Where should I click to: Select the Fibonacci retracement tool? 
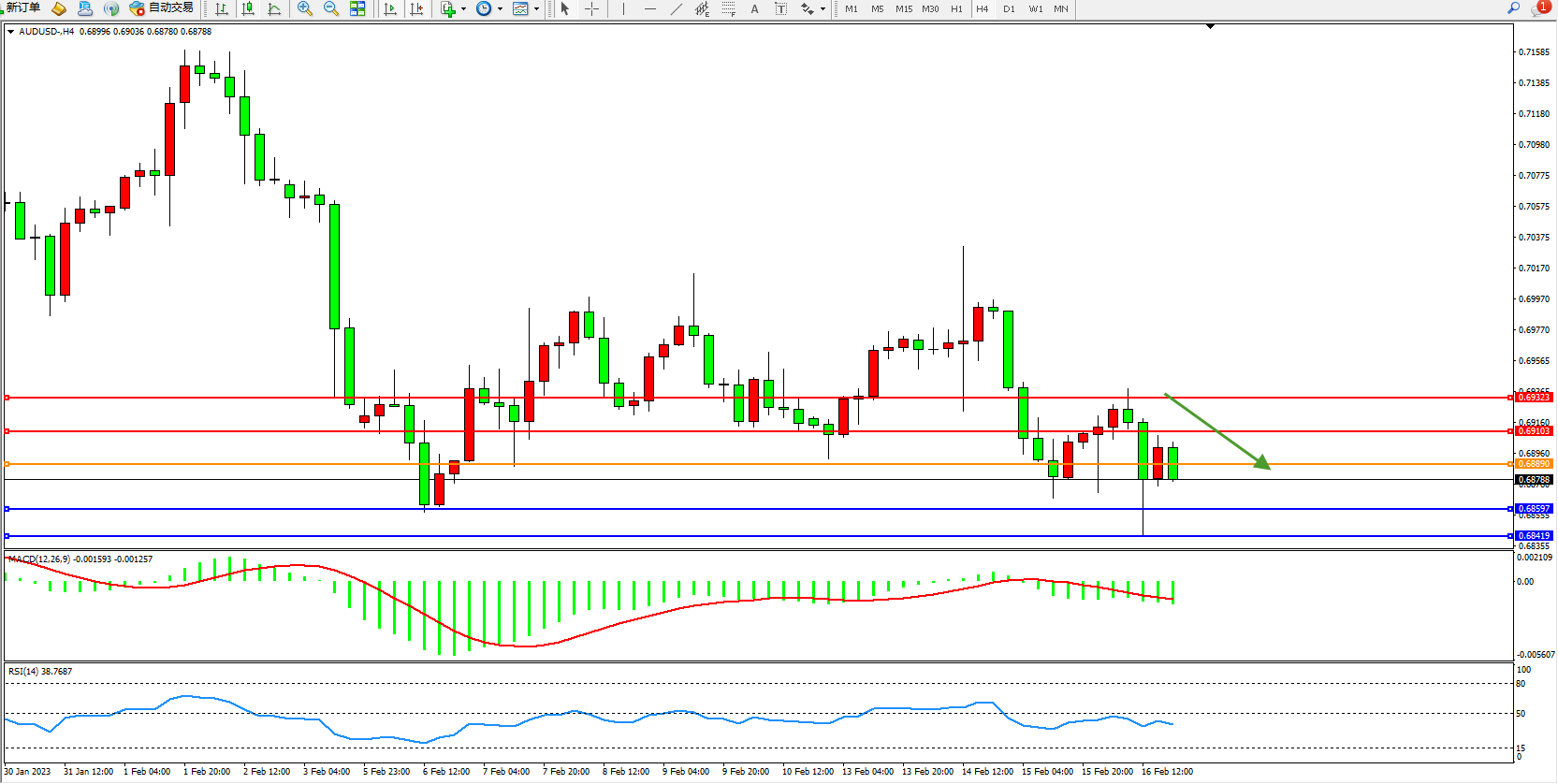728,8
